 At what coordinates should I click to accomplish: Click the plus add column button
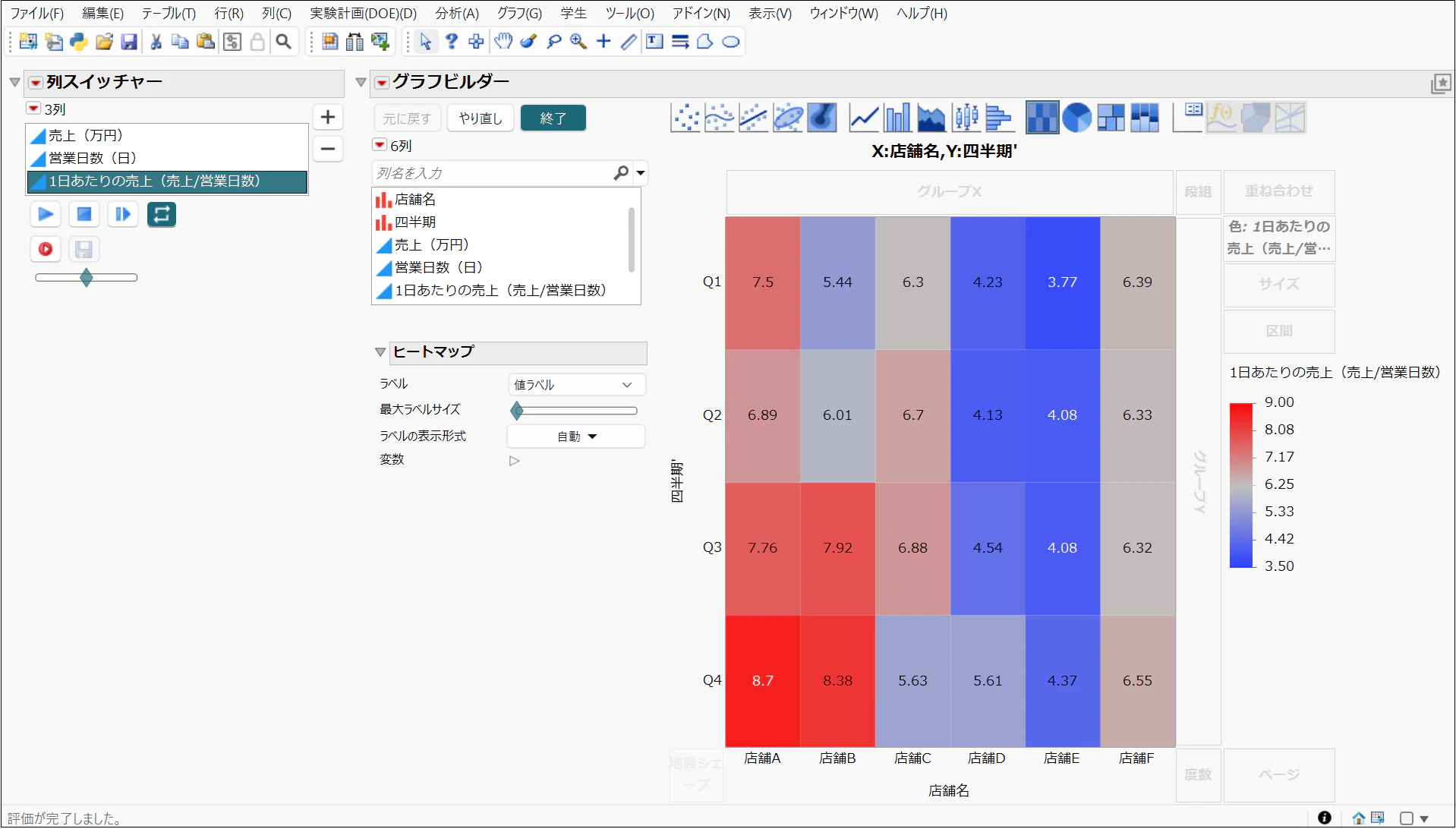pos(328,117)
